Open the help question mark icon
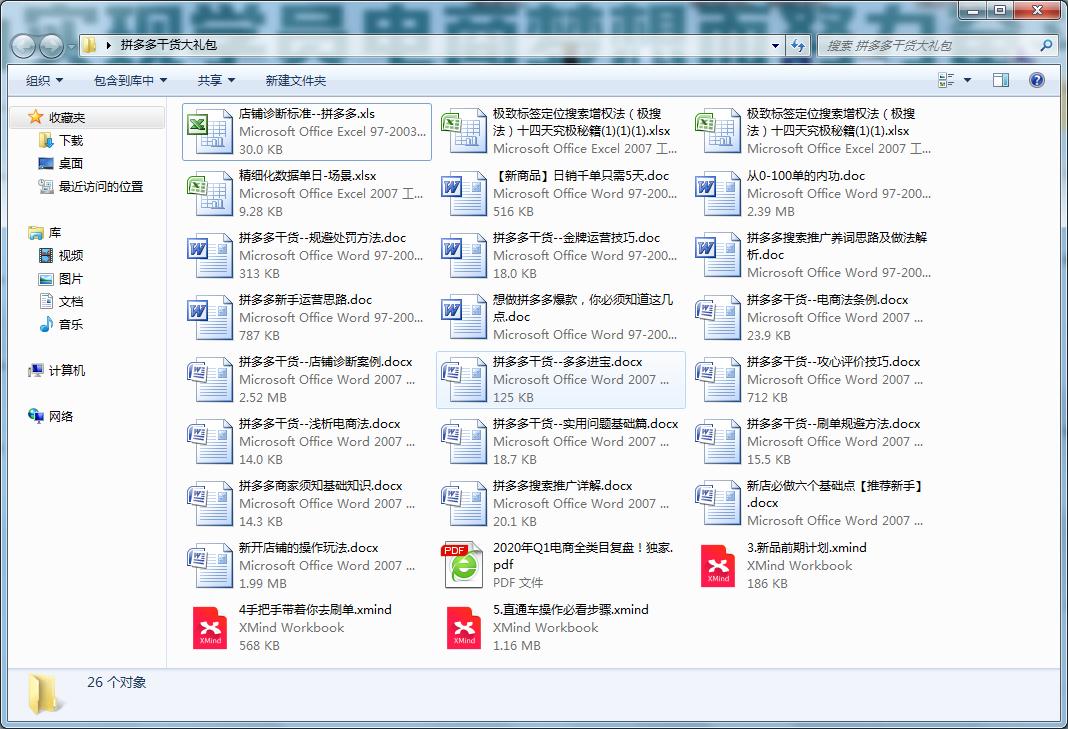 click(x=1037, y=80)
